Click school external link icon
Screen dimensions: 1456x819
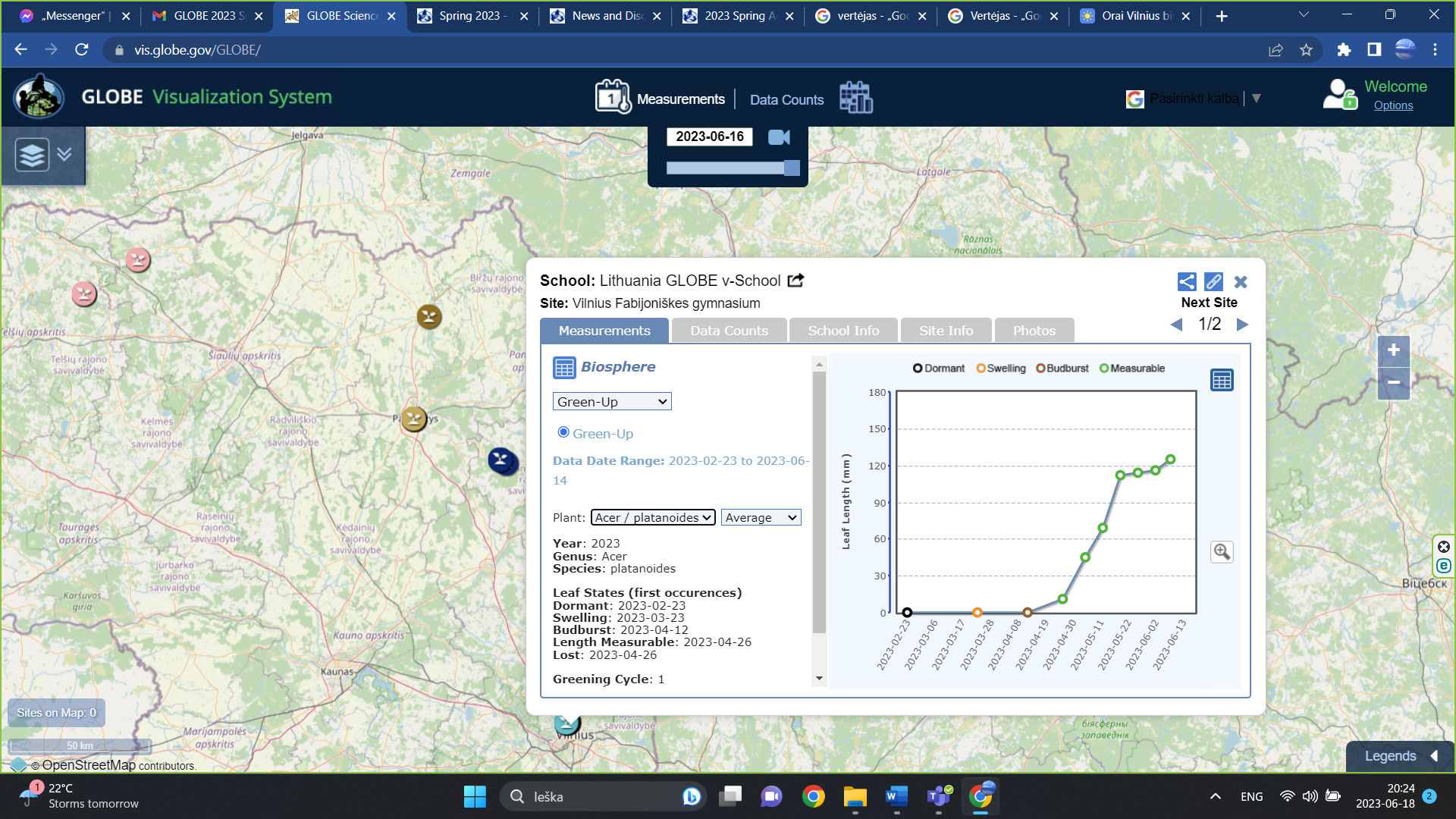pos(795,281)
